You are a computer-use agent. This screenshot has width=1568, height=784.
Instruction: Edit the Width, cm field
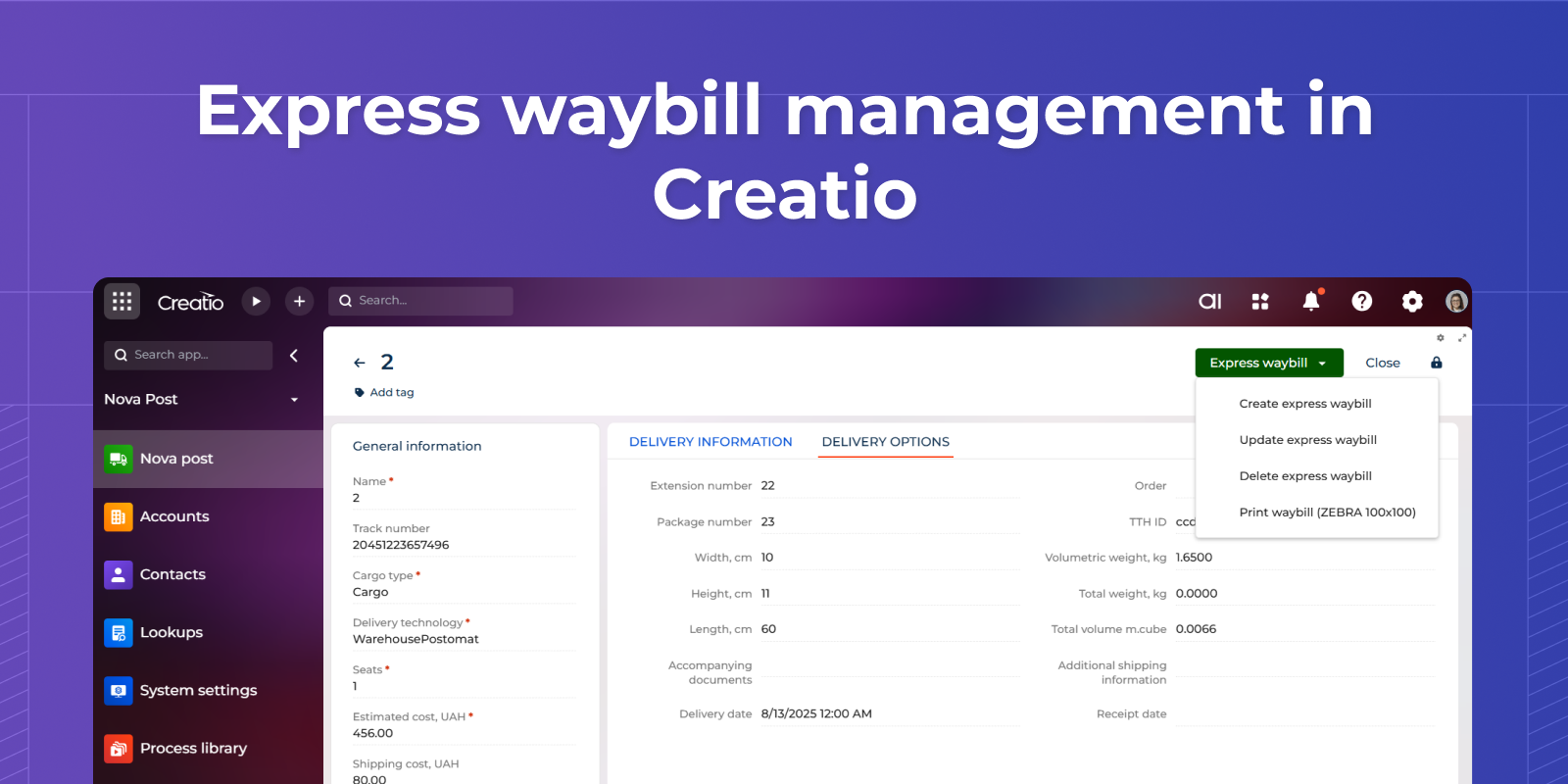click(889, 558)
